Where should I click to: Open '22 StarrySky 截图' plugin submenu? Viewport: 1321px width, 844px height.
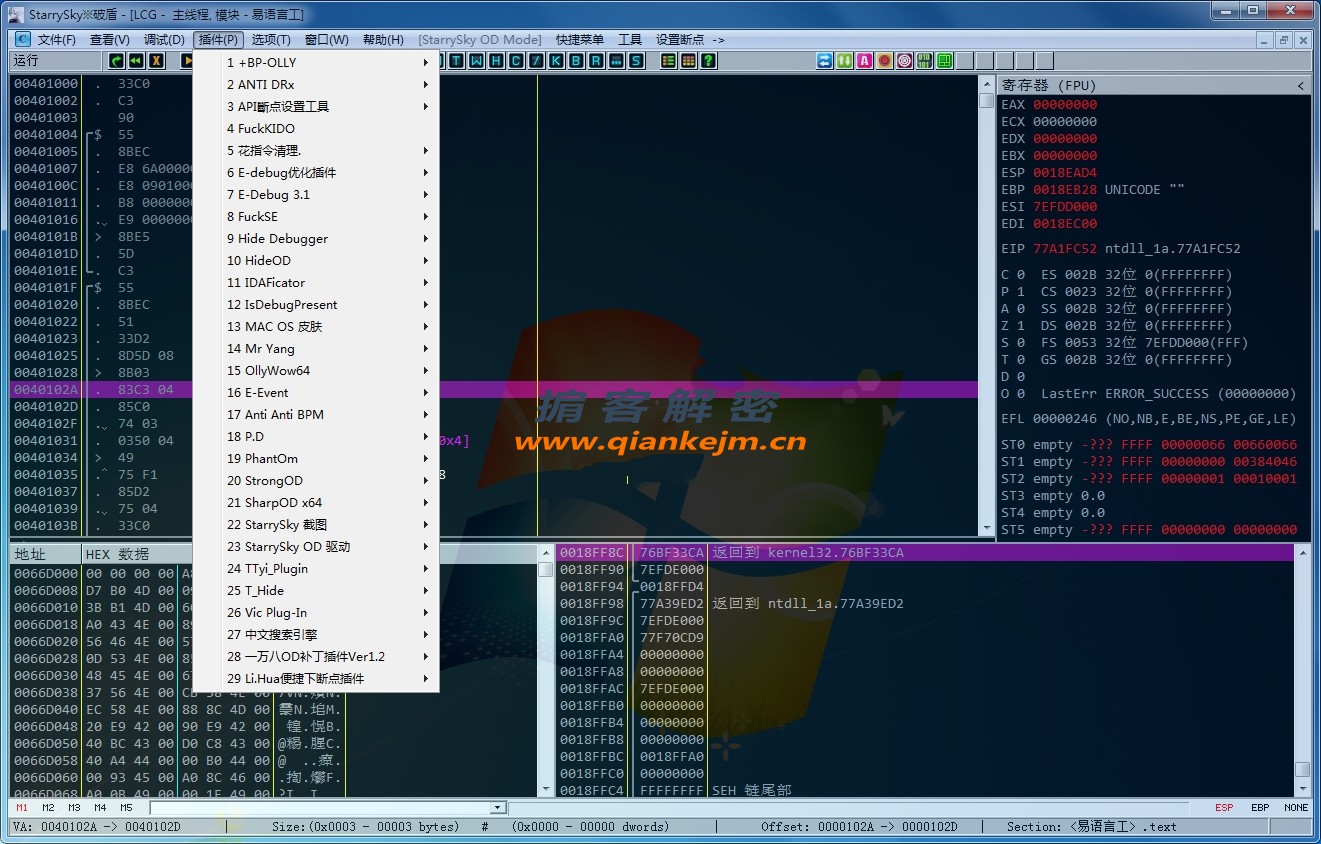[x=316, y=524]
